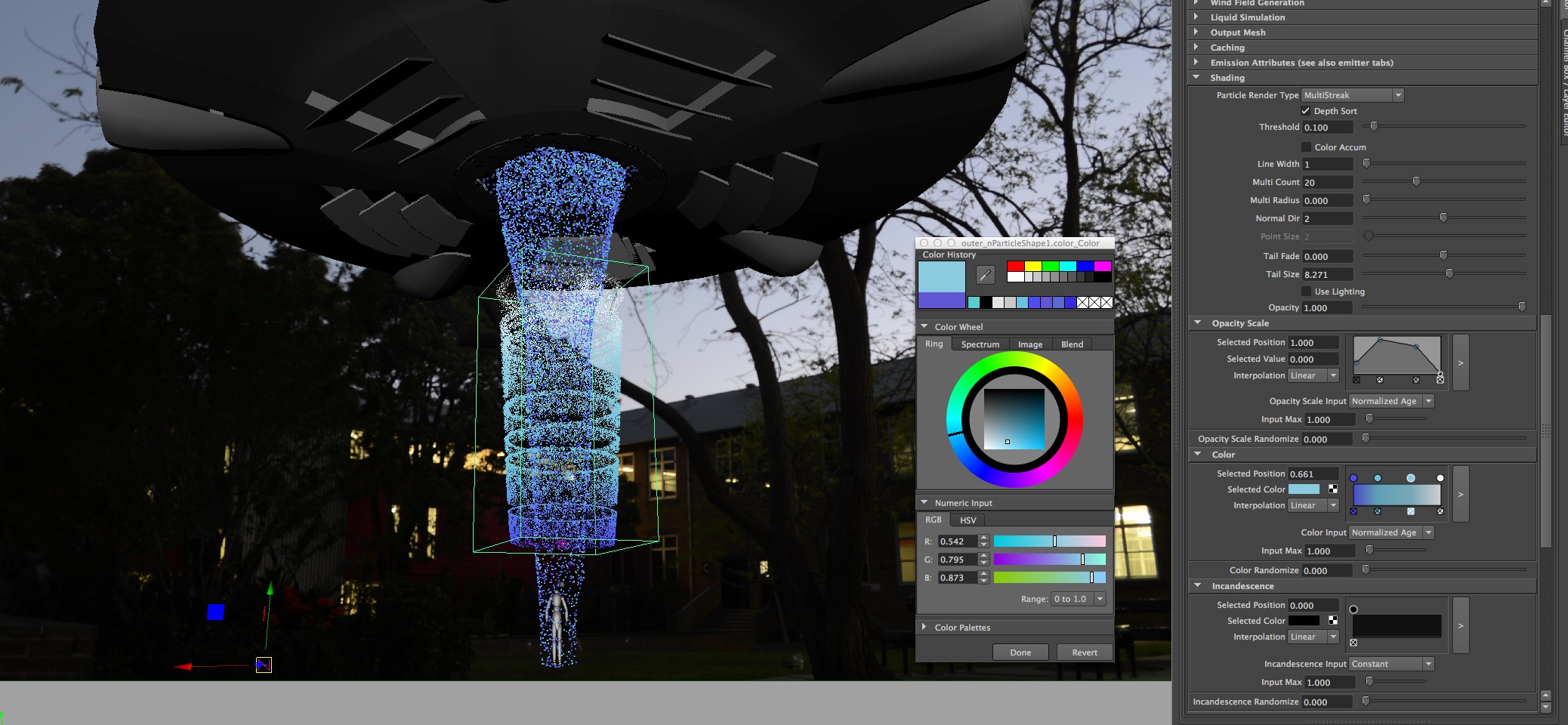
Task: Choose the red swatch in the color palette
Action: coord(1015,266)
